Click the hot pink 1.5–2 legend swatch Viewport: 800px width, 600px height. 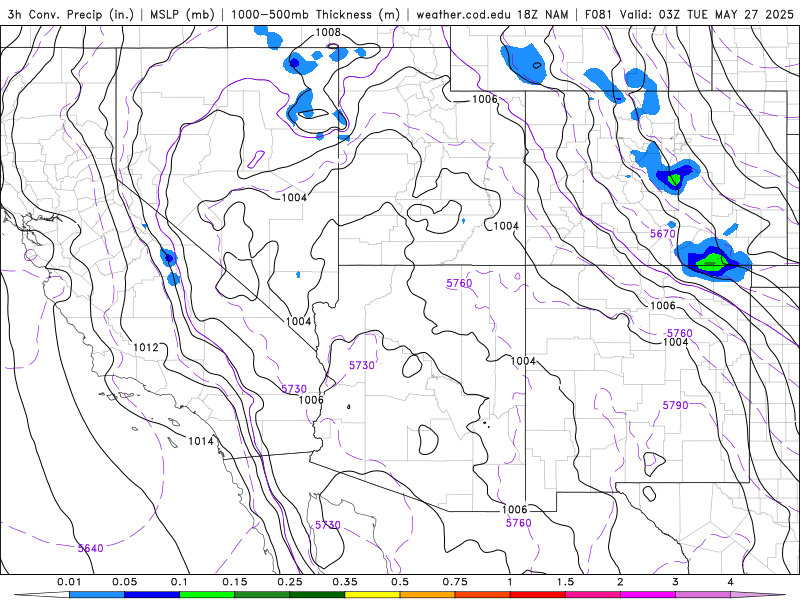pyautogui.click(x=593, y=595)
